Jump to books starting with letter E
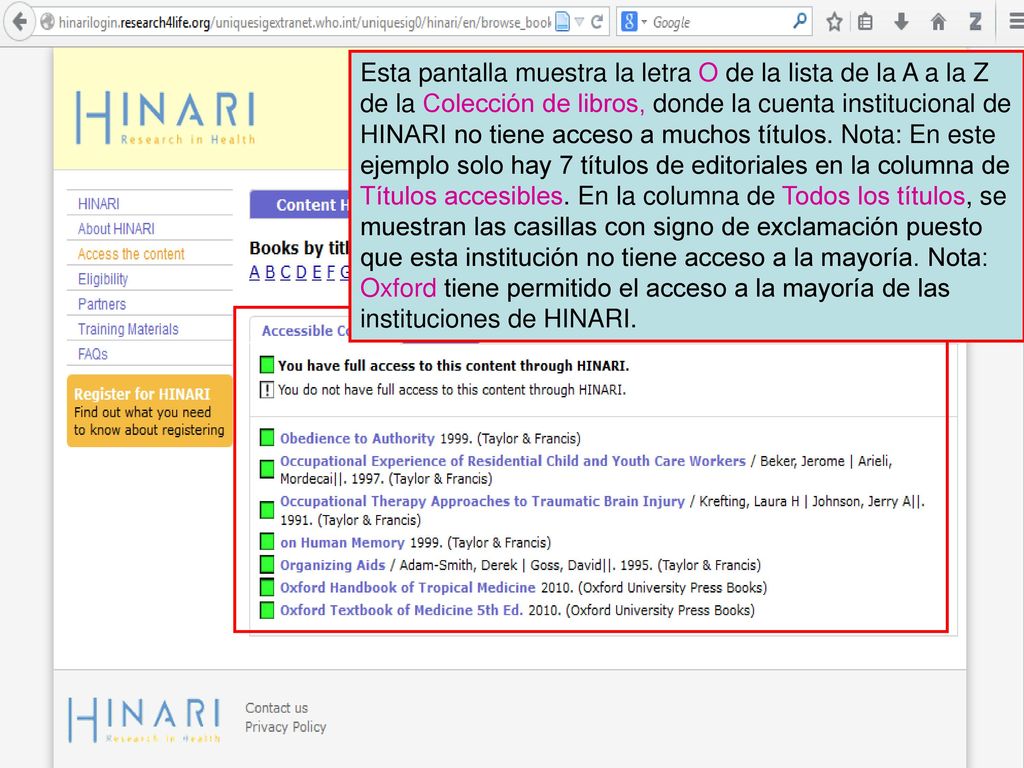The width and height of the screenshot is (1024, 768). [x=317, y=272]
